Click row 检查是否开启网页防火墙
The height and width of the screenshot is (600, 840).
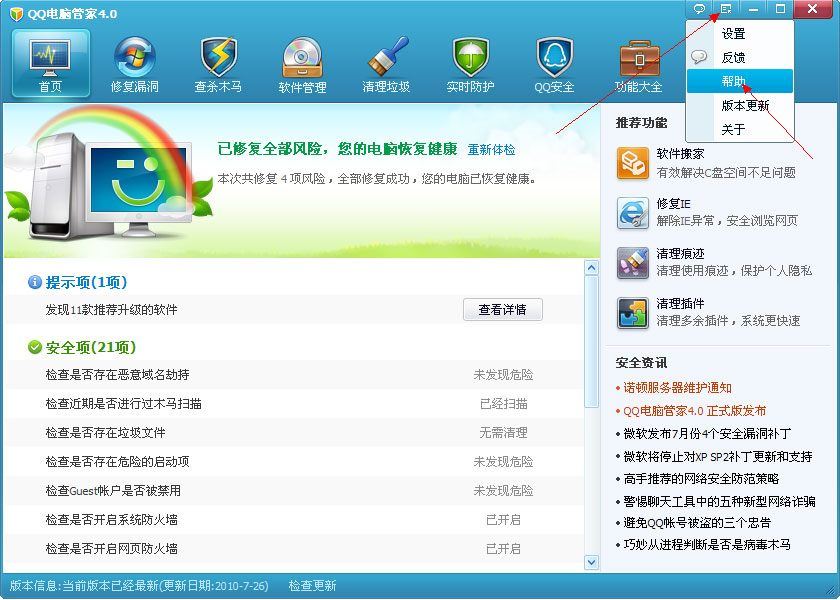pos(295,549)
